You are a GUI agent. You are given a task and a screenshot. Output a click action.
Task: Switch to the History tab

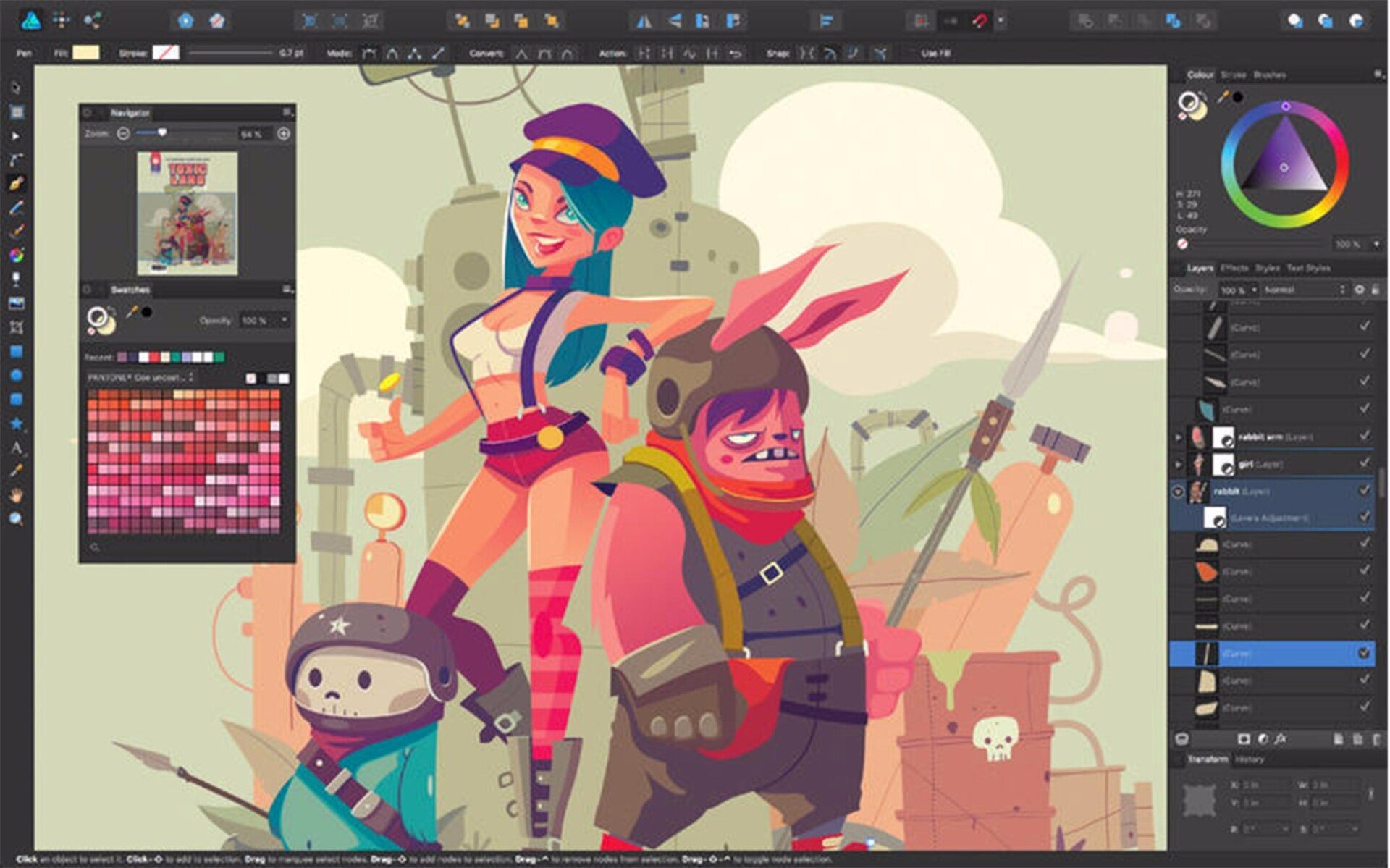(1250, 759)
